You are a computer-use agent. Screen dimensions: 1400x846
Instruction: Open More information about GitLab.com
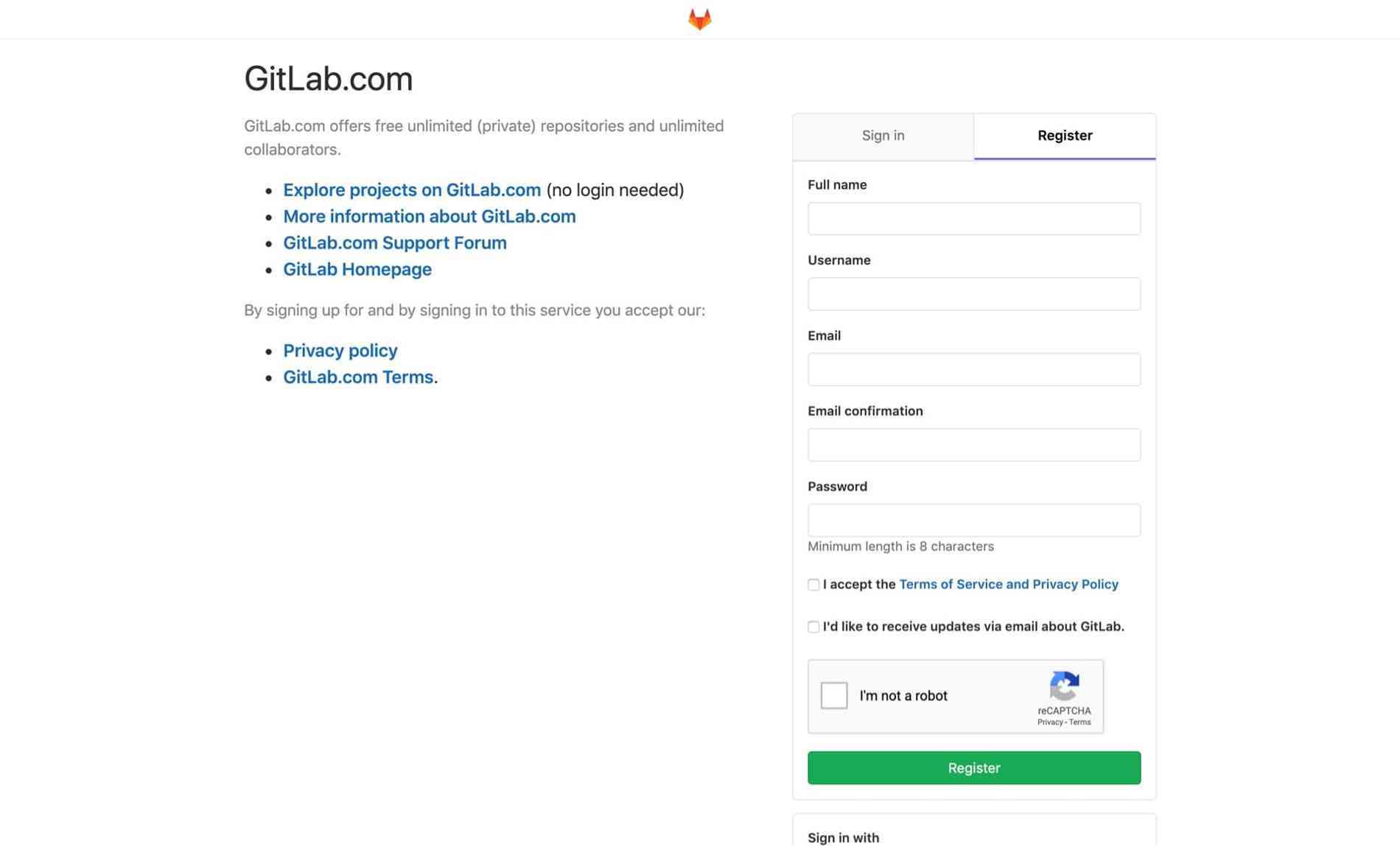coord(430,216)
